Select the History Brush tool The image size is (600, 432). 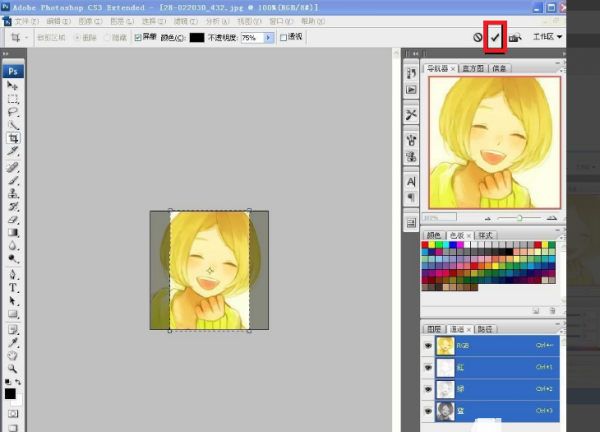(x=13, y=207)
